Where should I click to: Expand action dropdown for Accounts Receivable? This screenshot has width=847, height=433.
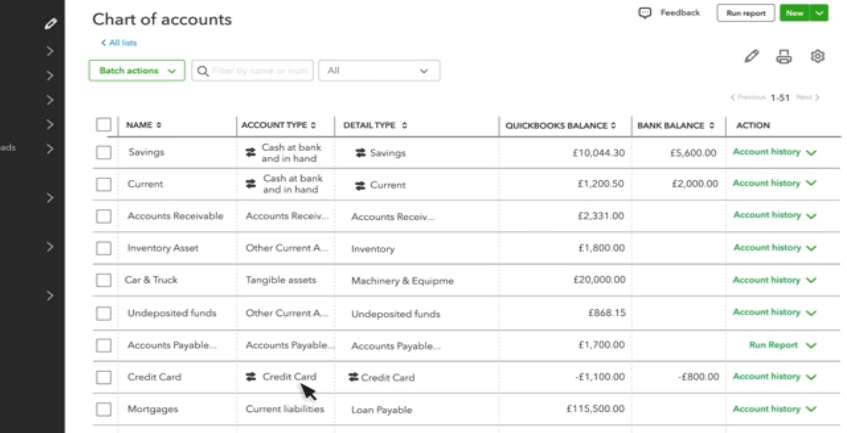pyautogui.click(x=811, y=216)
